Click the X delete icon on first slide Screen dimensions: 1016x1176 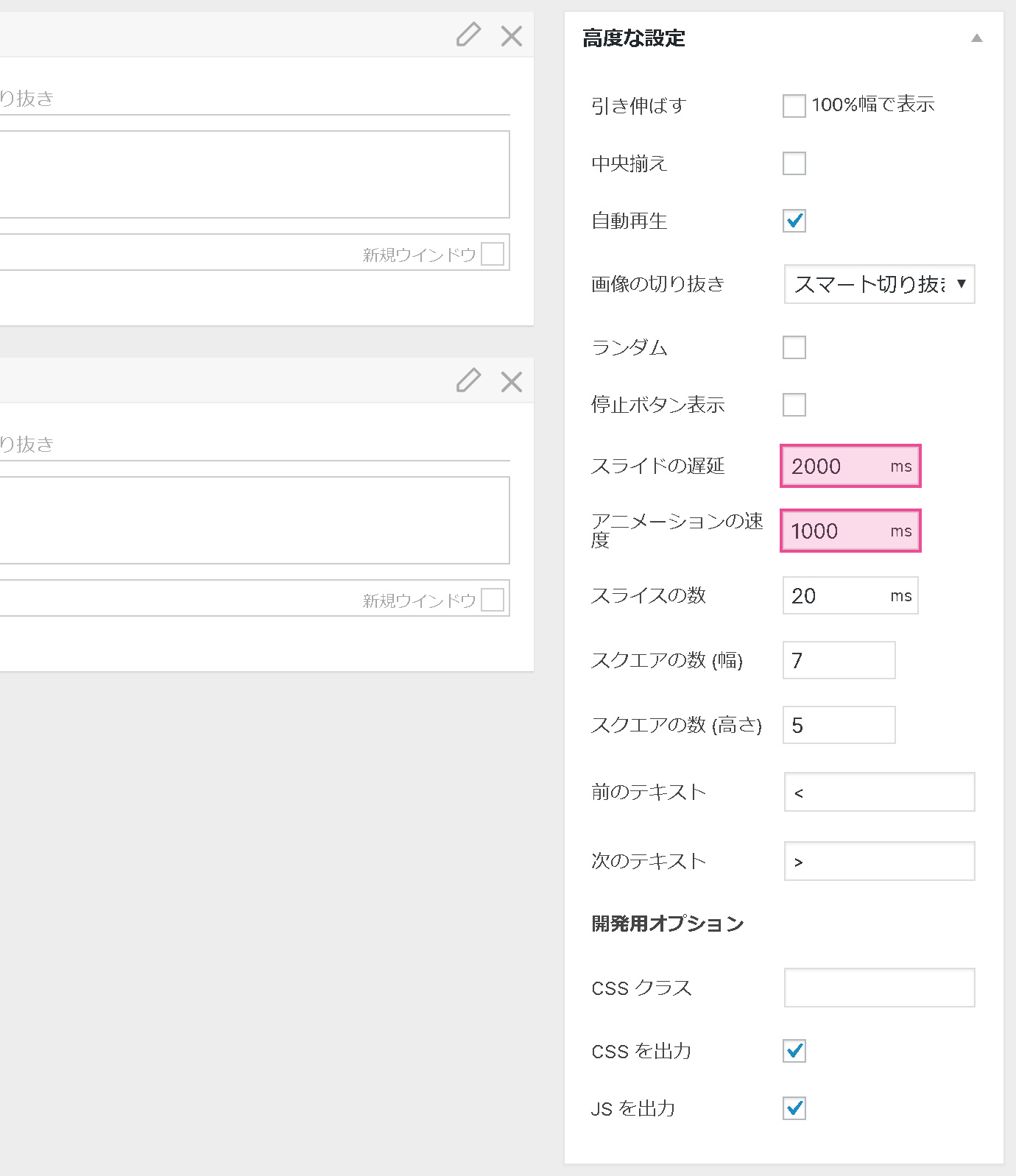click(x=512, y=35)
